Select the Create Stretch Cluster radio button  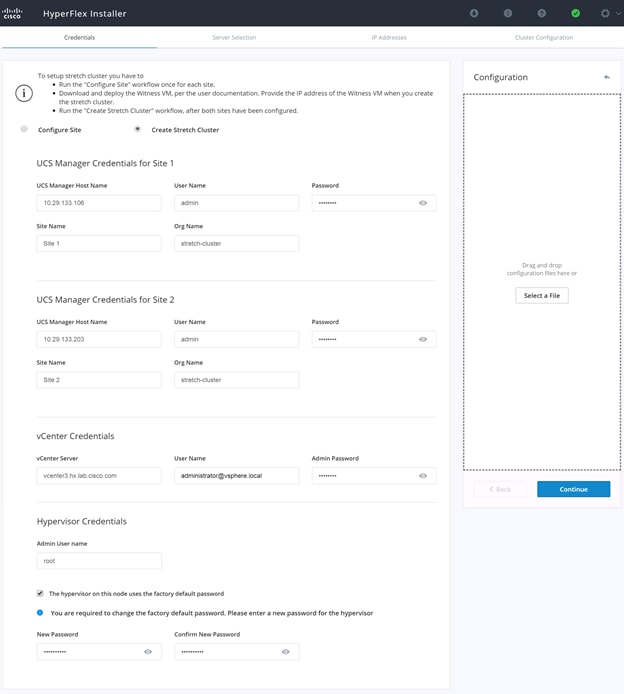138,129
